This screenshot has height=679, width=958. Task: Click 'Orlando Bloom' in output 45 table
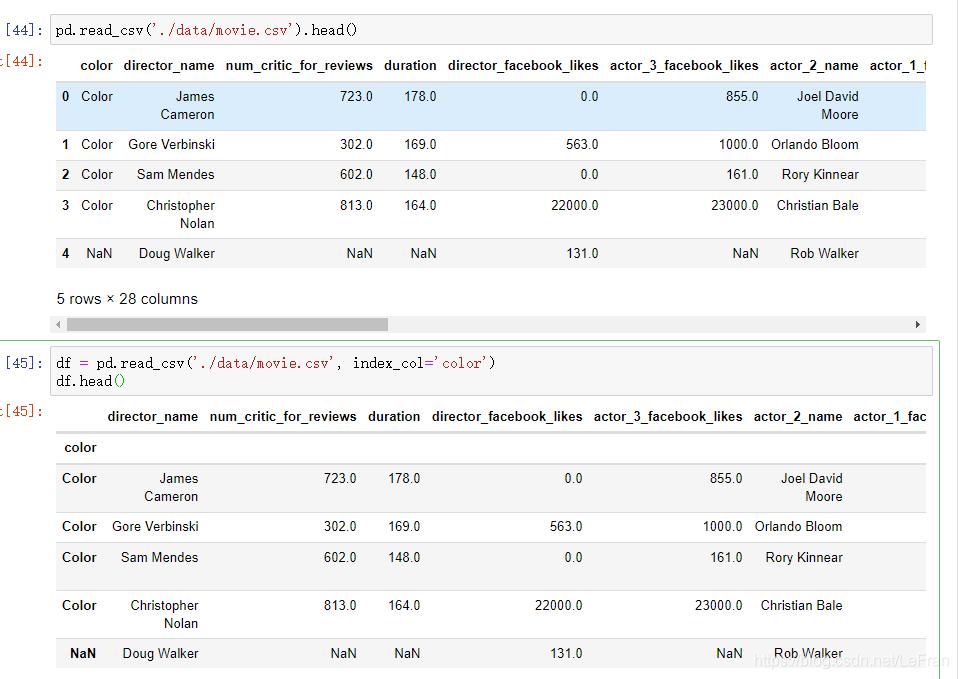[799, 527]
